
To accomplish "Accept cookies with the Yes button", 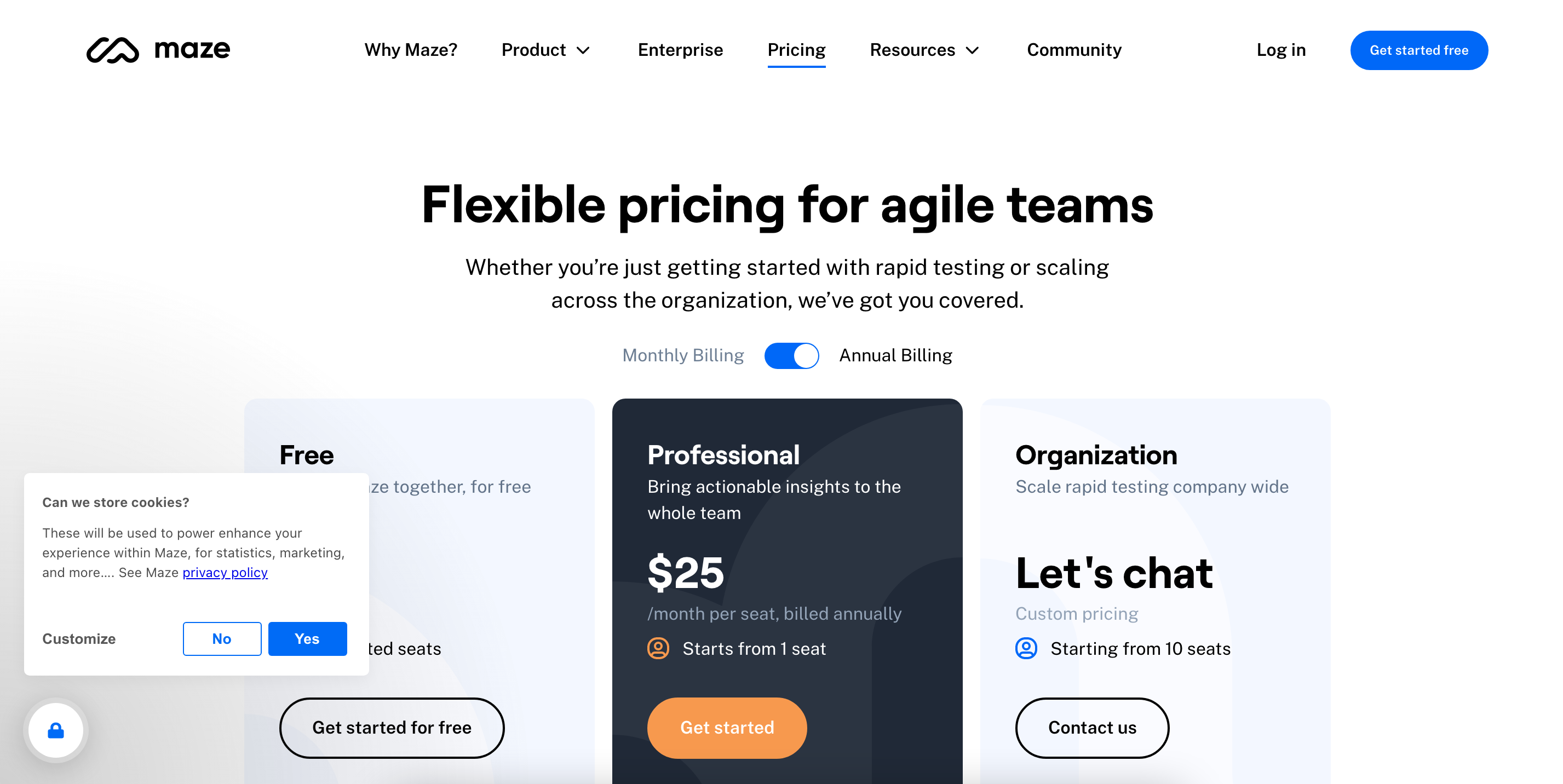I will [307, 638].
